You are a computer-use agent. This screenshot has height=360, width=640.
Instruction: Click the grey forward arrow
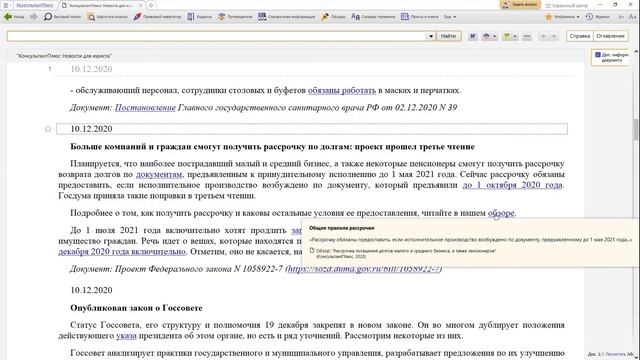[x=34, y=17]
